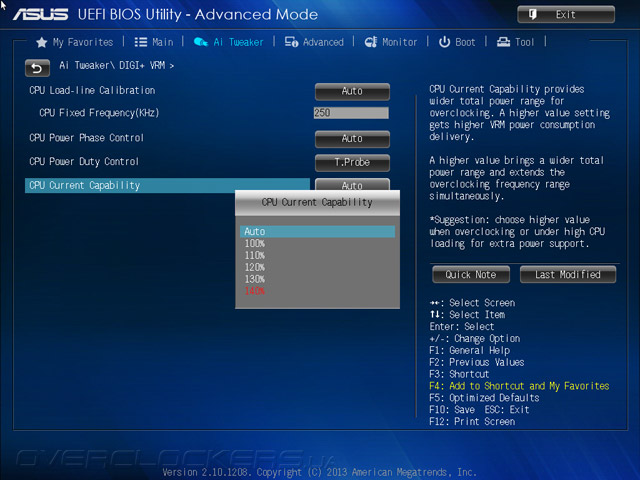Click the CPU Fixed Frequency 250 field
Image resolution: width=640 pixels, height=480 pixels.
tap(351, 113)
